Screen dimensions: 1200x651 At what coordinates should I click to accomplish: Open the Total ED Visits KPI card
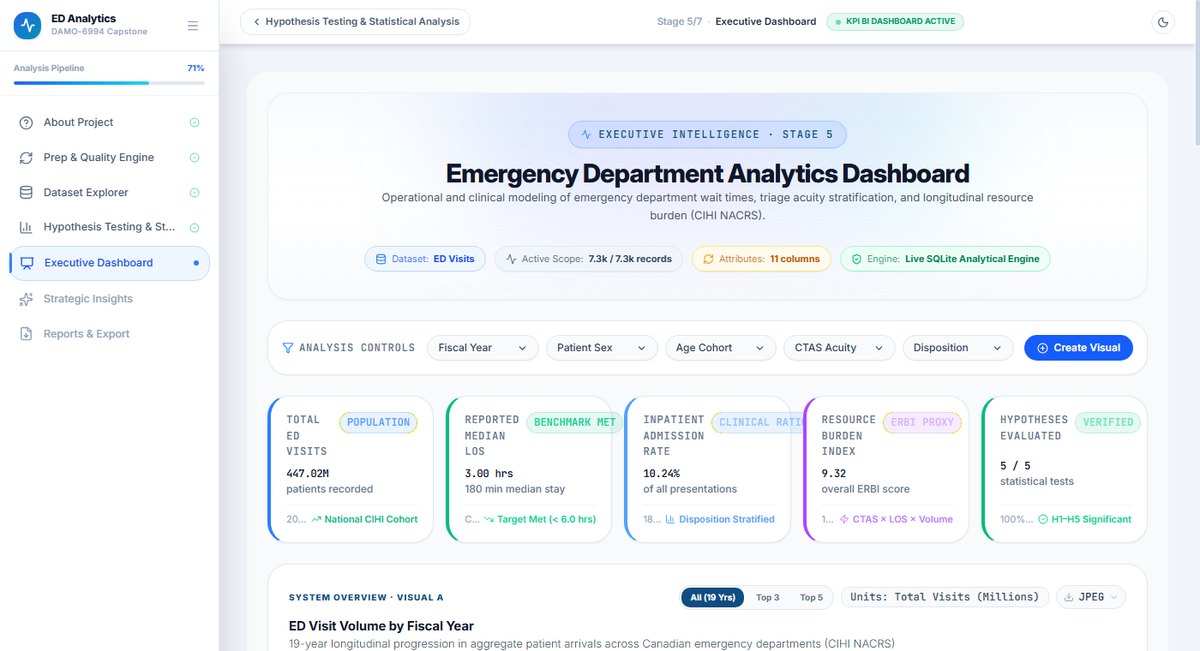click(351, 469)
